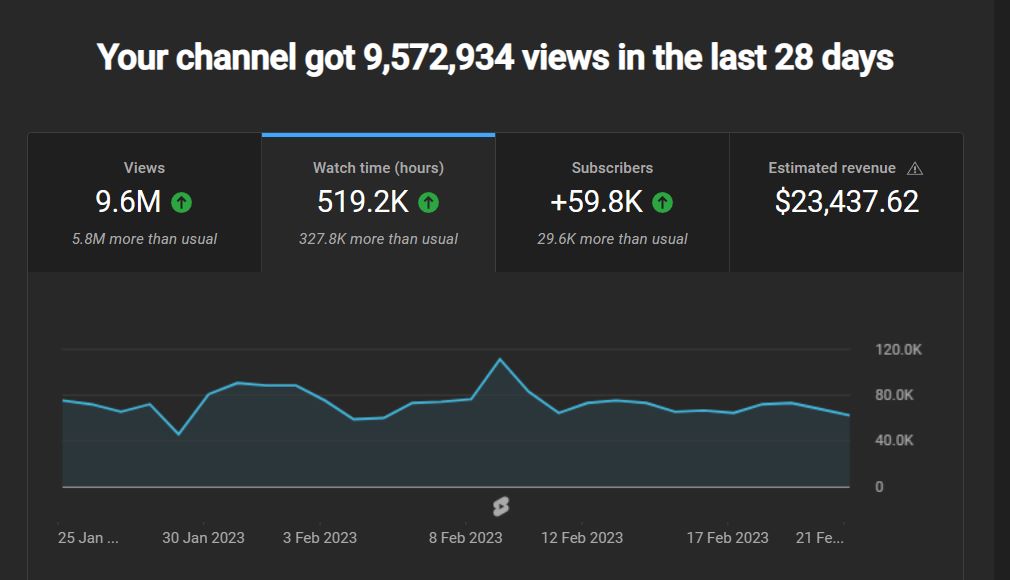Click the chart dip near 30 Jan 2023
Screen dimensions: 1010x580
[179, 434]
